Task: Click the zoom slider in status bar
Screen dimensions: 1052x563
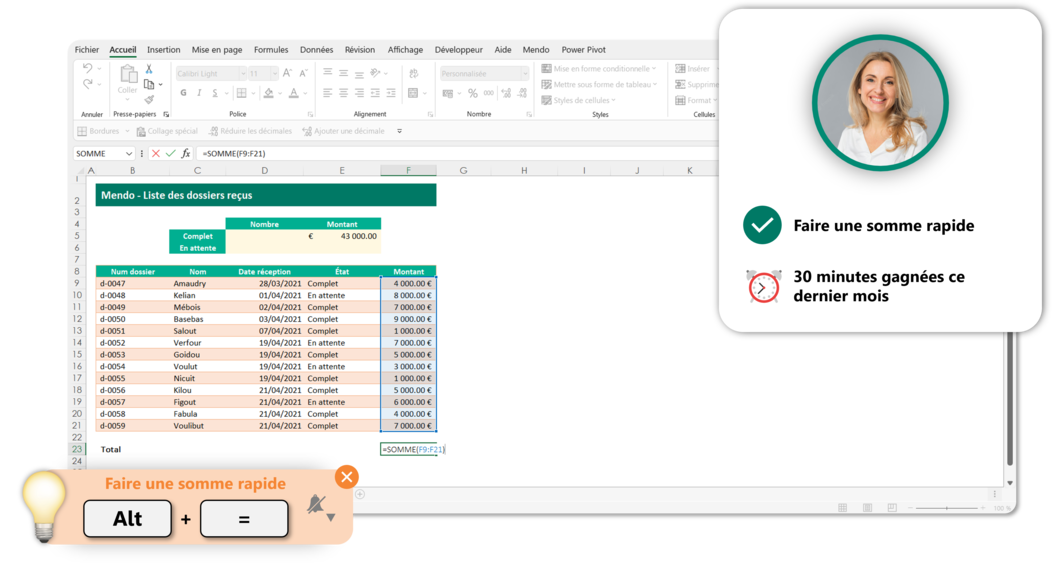Action: (947, 508)
